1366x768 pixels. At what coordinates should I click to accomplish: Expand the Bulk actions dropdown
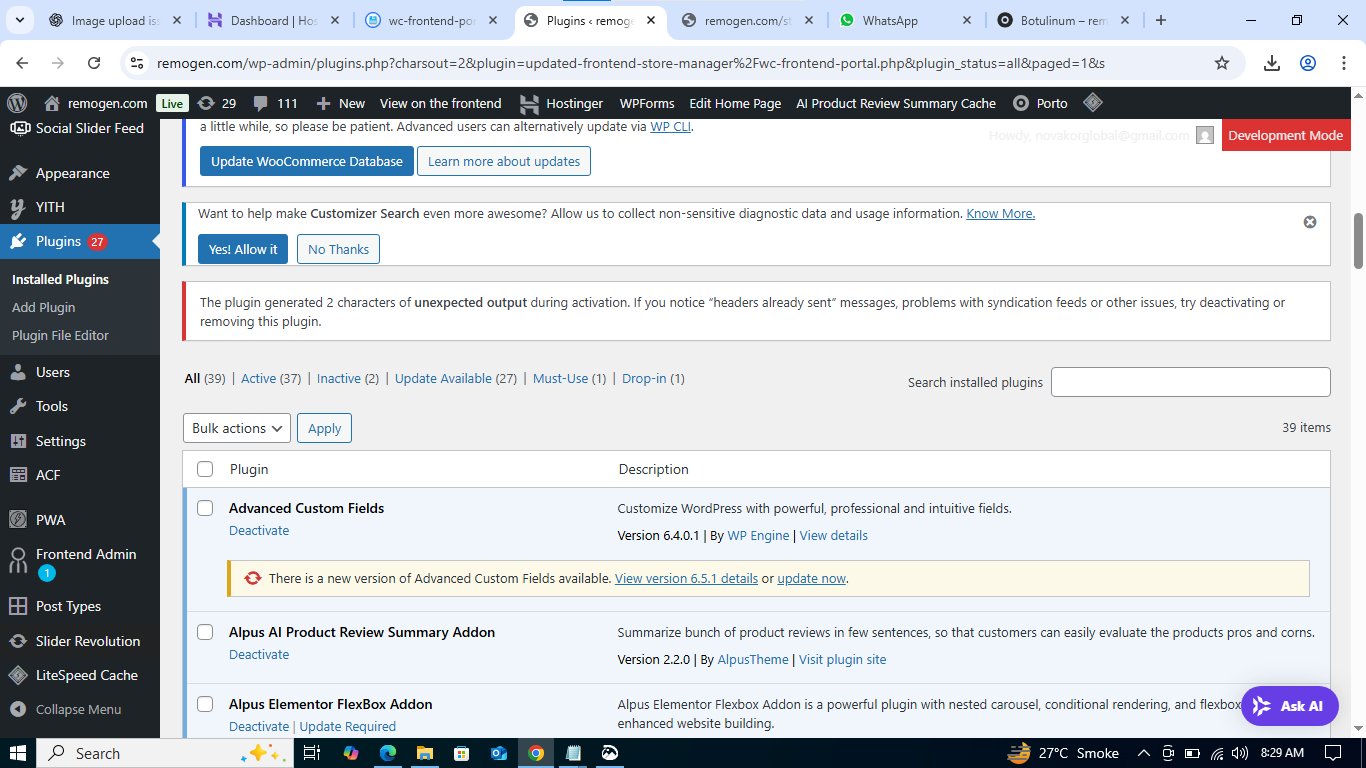pos(237,428)
